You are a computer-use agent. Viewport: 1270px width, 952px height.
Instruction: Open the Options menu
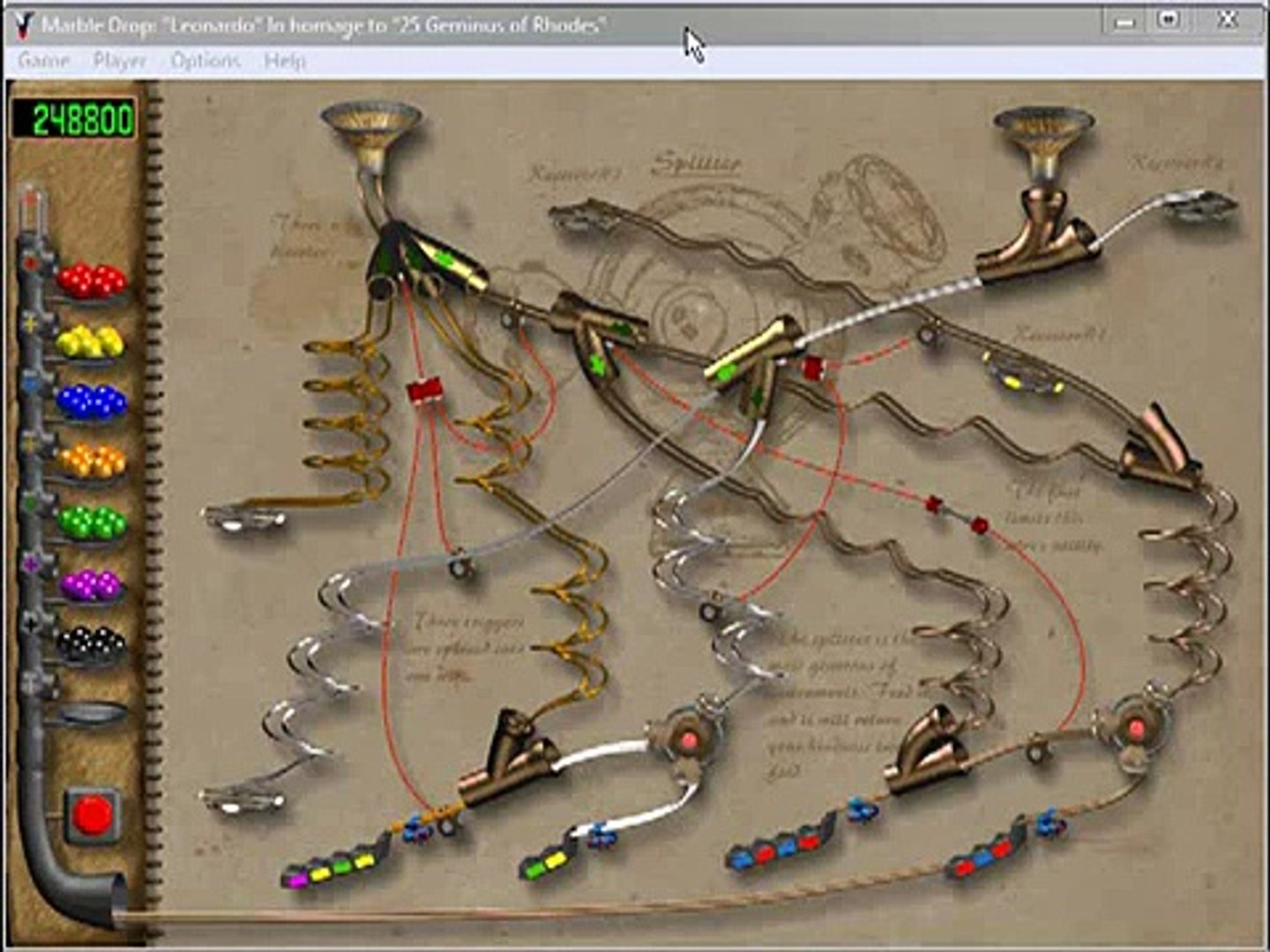[205, 61]
